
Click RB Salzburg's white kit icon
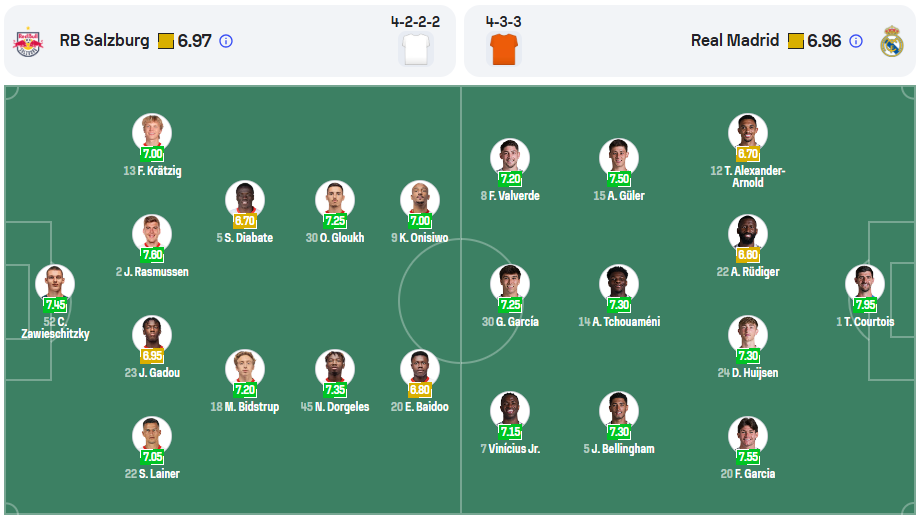click(x=415, y=47)
